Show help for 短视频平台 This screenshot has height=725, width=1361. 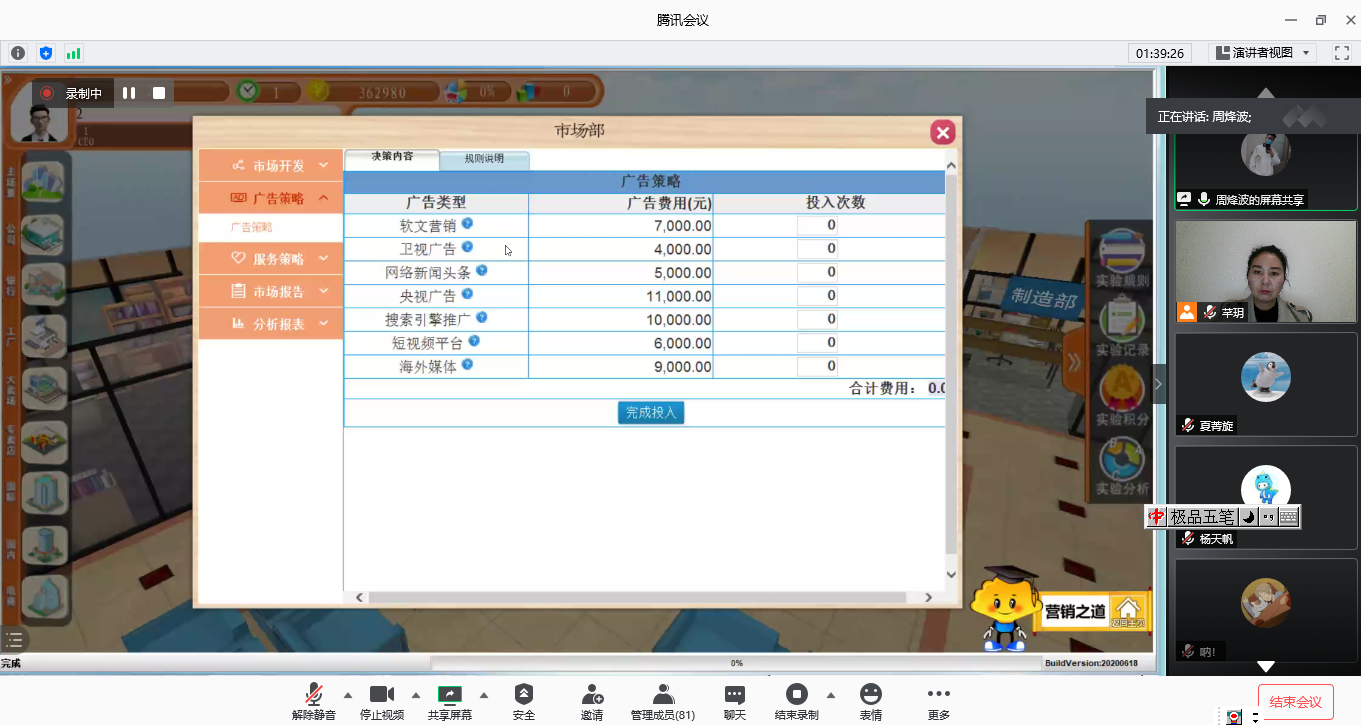474,341
